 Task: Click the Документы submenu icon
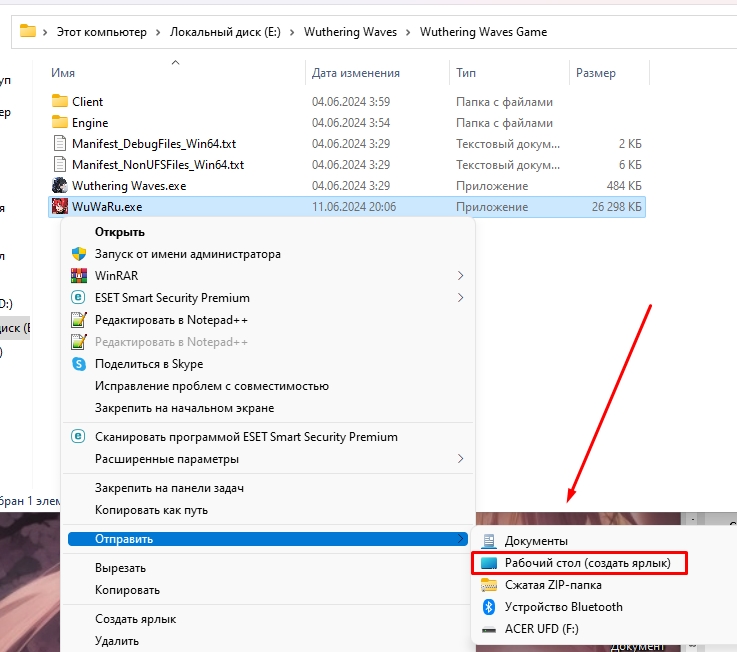489,541
